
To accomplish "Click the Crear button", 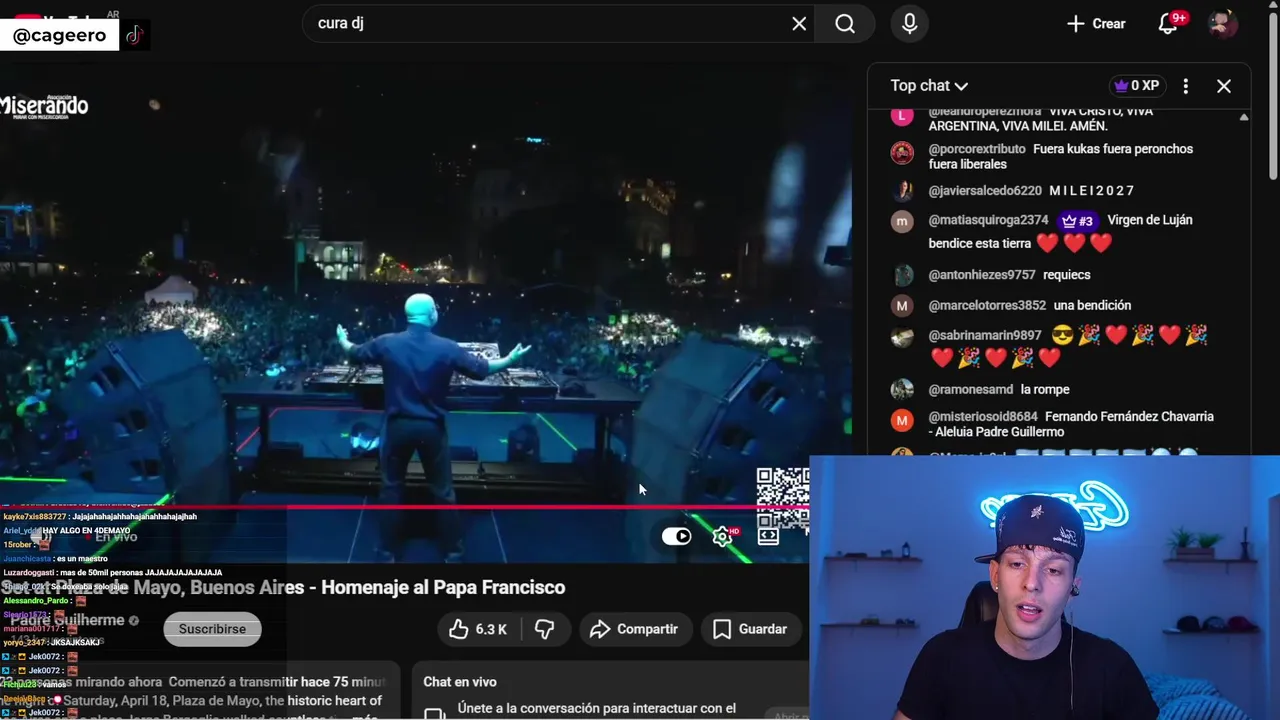I will pos(1096,23).
